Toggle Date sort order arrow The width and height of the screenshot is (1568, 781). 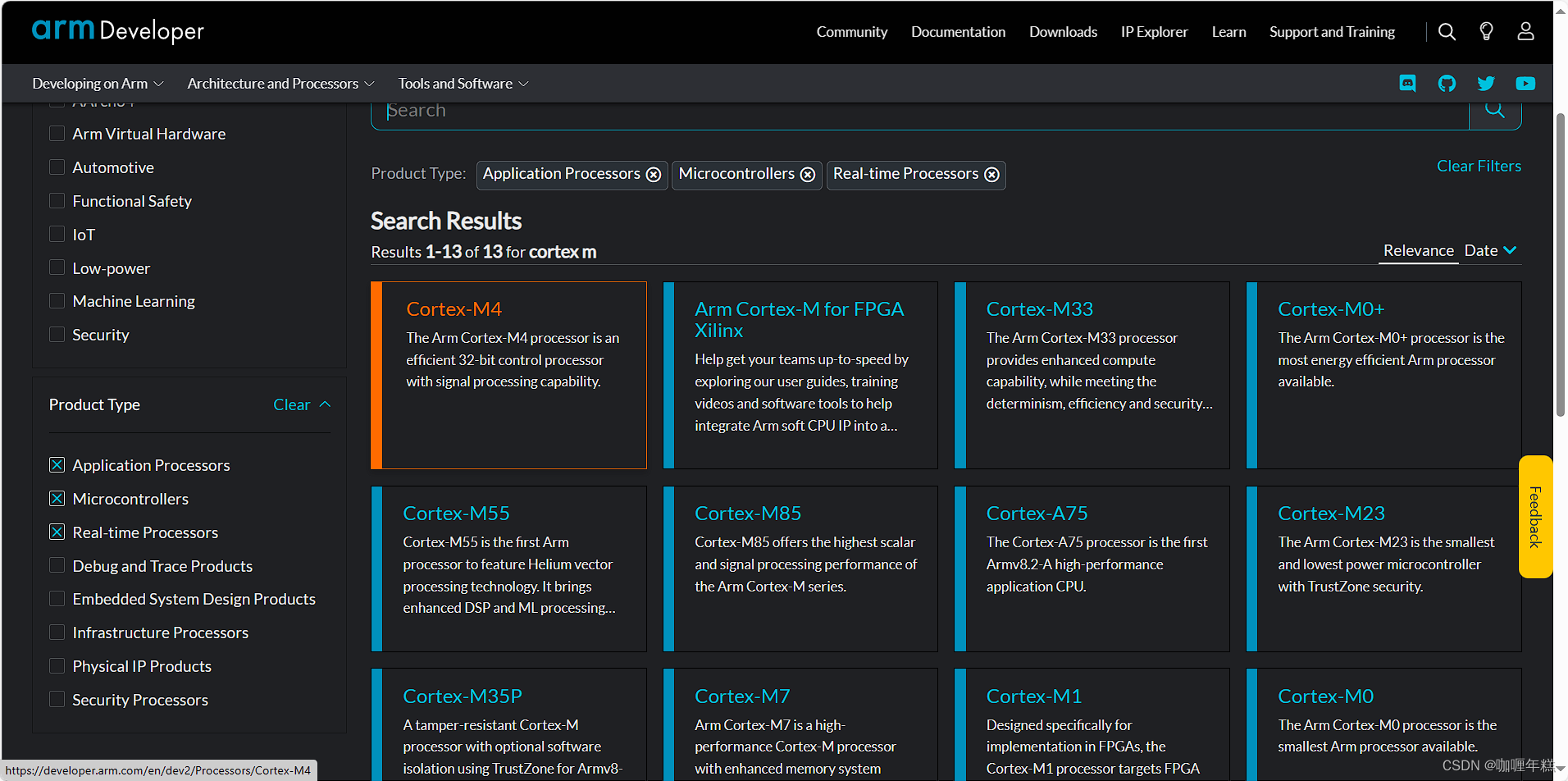click(x=1511, y=250)
